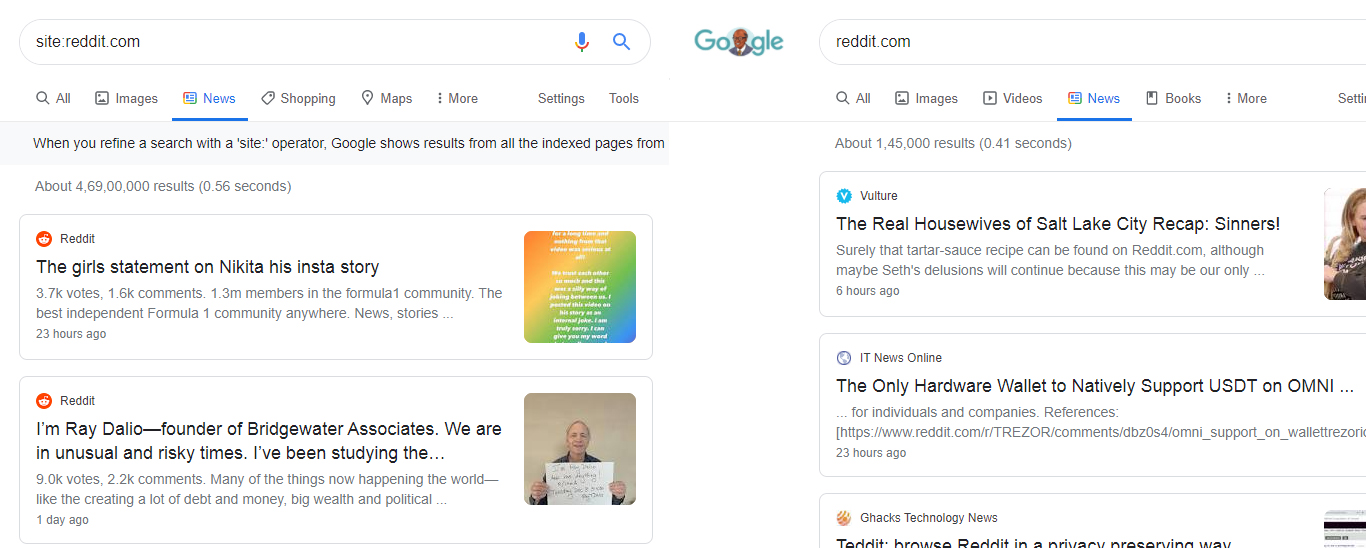1366x548 pixels.
Task: Click 'Vulture' source name
Action: (879, 196)
